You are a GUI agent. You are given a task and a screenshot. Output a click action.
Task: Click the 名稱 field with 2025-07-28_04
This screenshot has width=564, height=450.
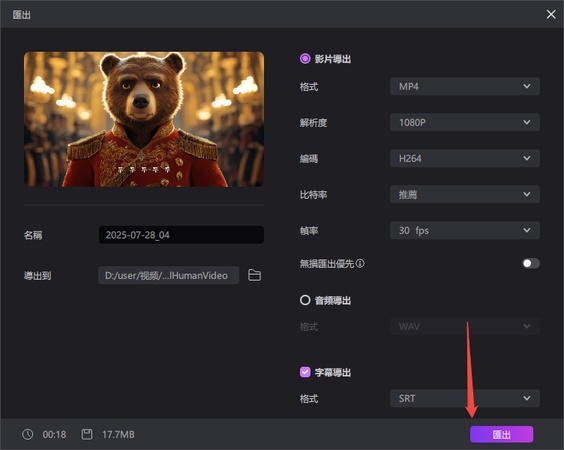(181, 235)
